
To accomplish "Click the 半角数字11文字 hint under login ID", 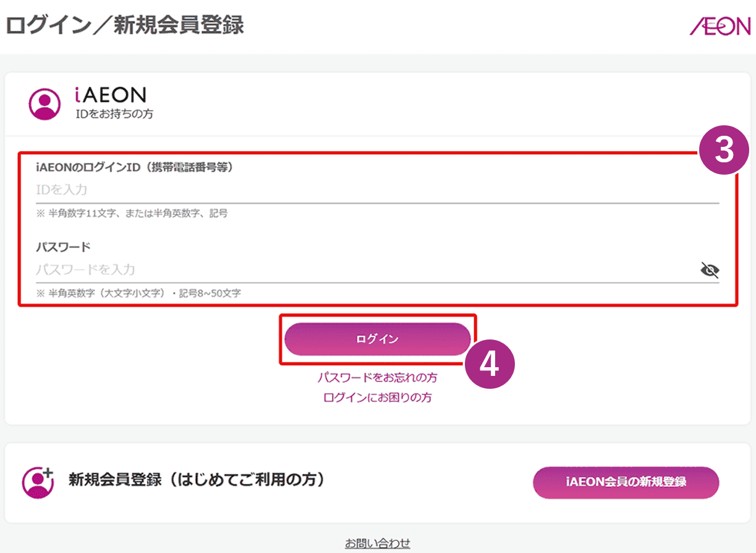I will point(131,213).
